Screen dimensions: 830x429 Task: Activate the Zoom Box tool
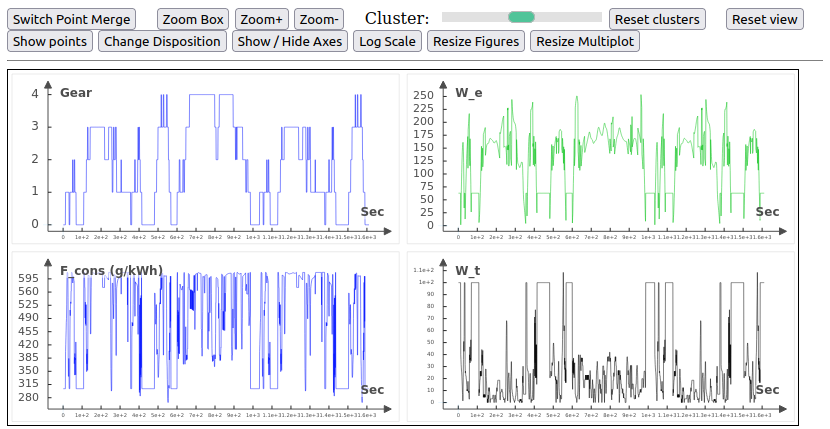193,19
